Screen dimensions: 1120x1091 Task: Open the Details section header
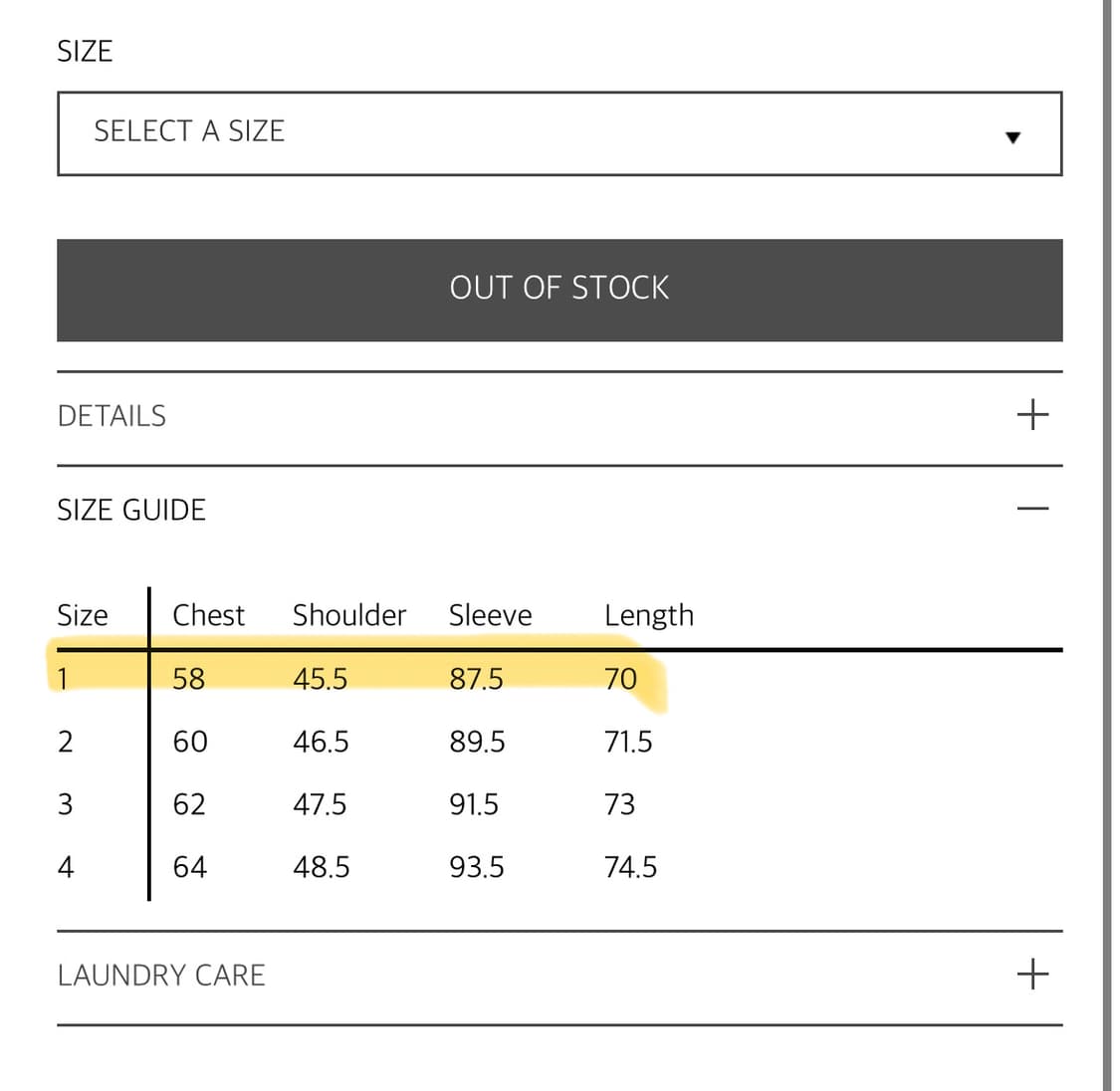pyautogui.click(x=112, y=416)
